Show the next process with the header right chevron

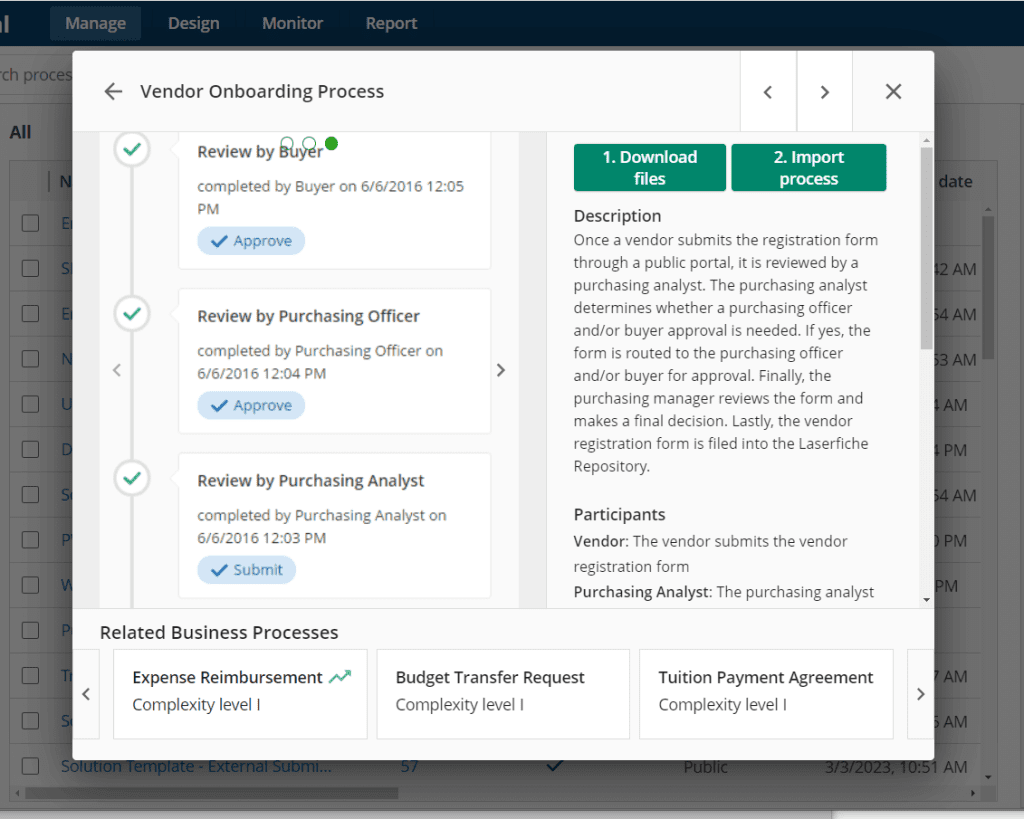coord(824,92)
